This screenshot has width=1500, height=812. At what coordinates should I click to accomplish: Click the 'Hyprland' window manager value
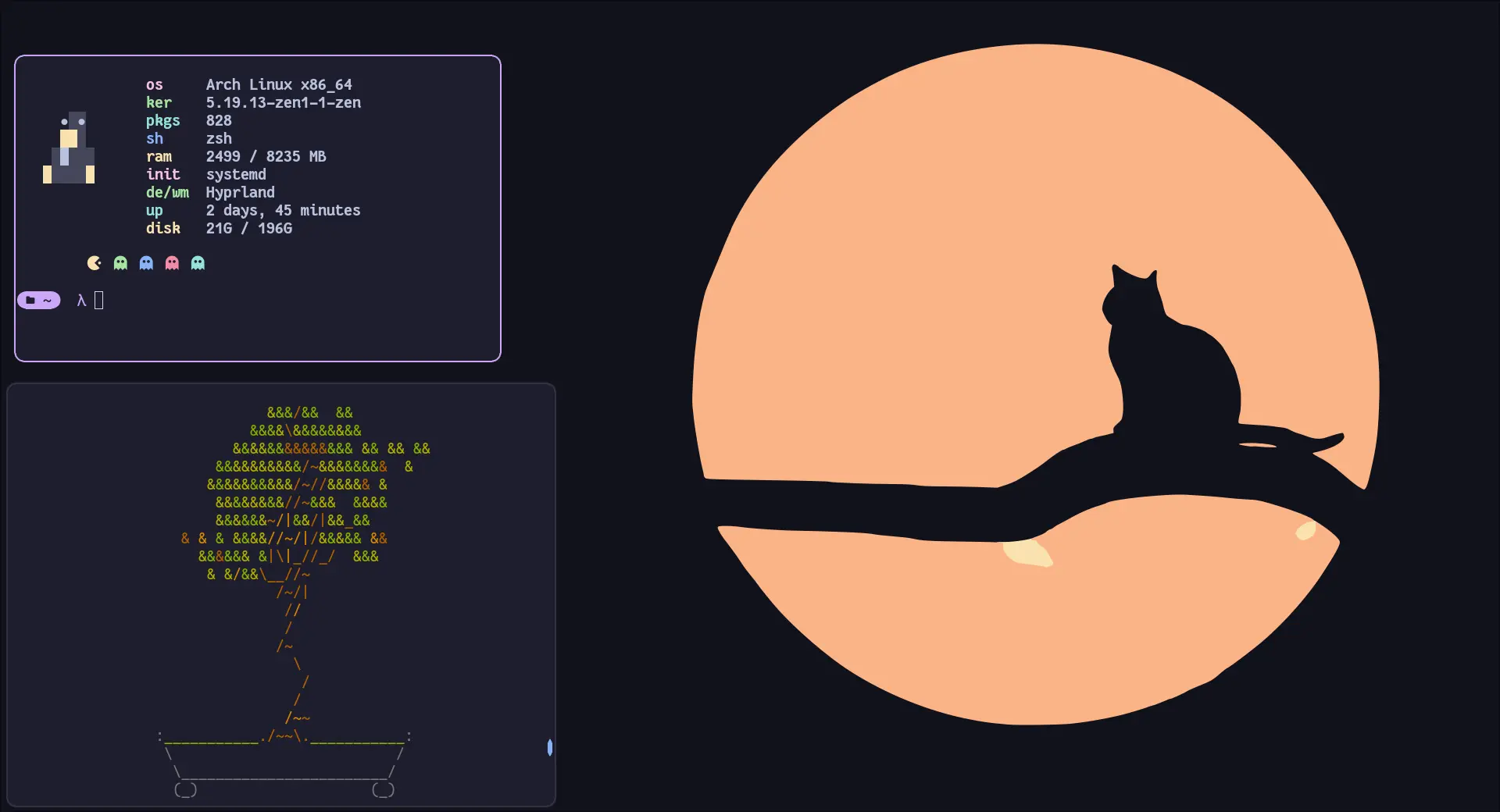(240, 192)
